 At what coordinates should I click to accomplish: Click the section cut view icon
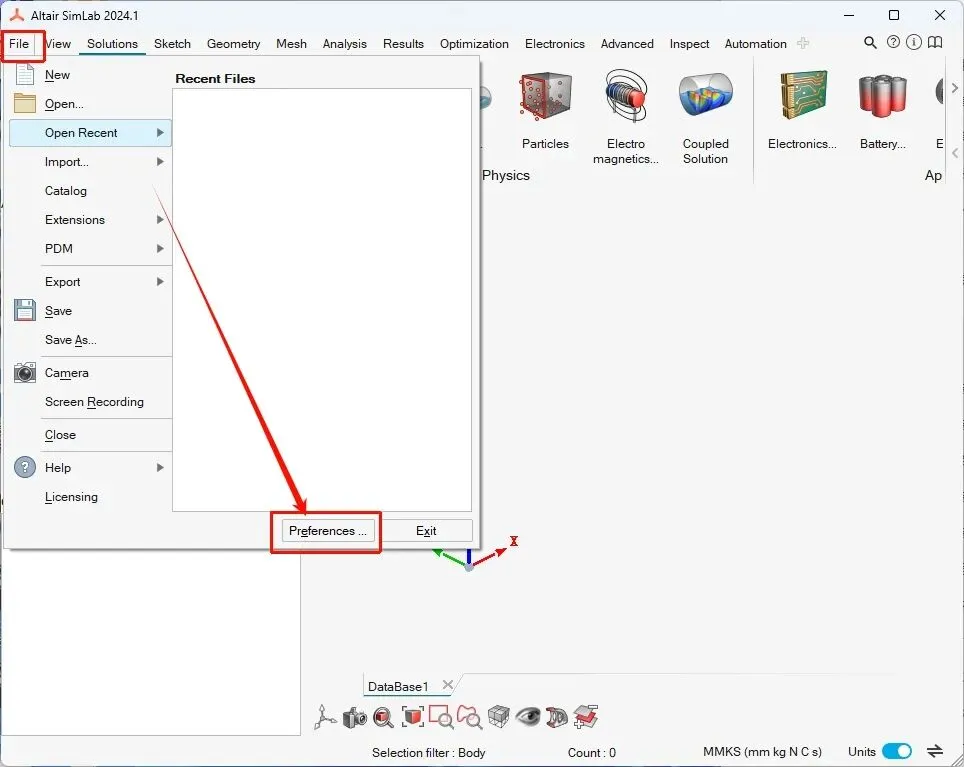tap(556, 717)
